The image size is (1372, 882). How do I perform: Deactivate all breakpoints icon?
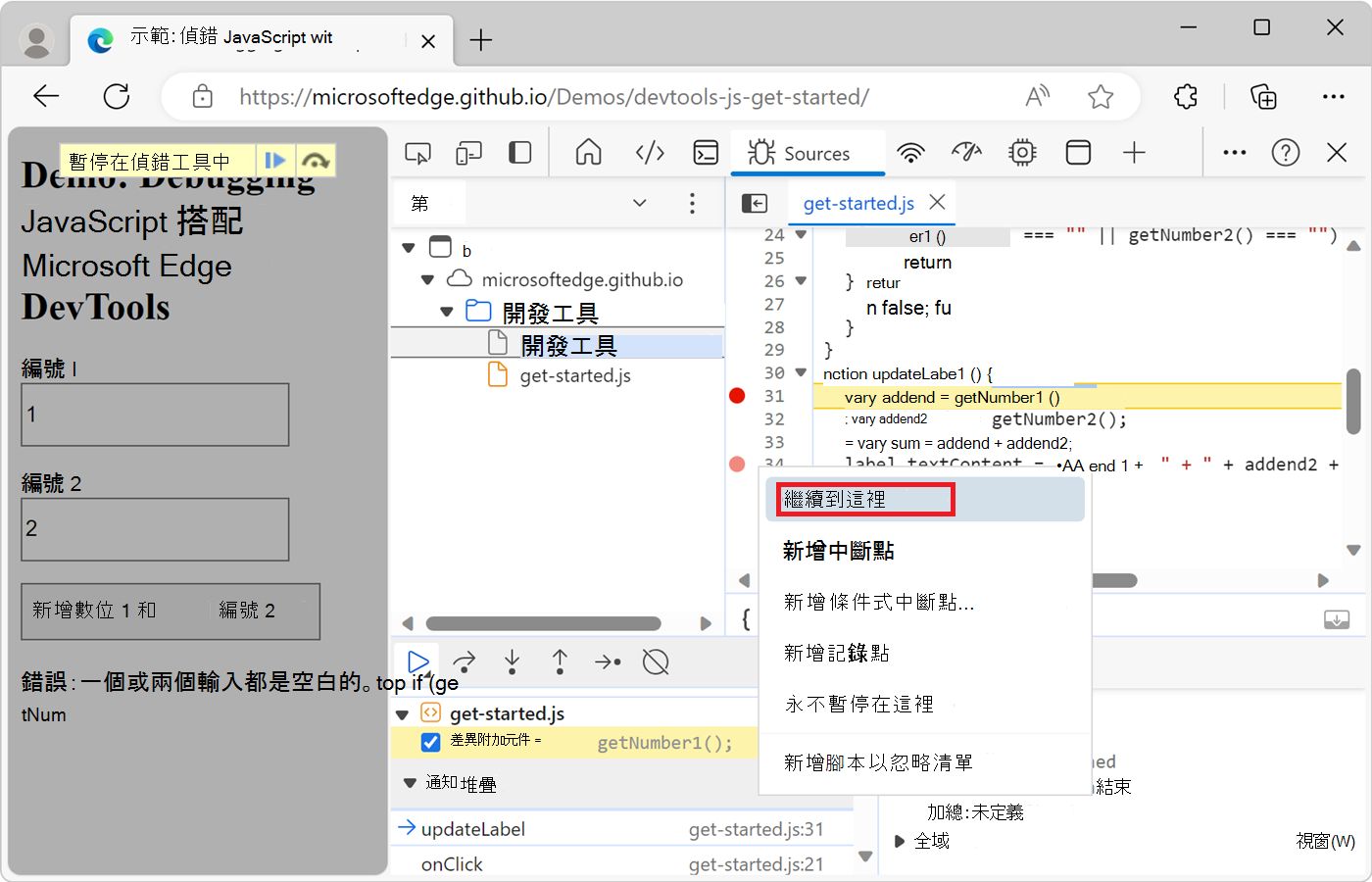(x=656, y=662)
